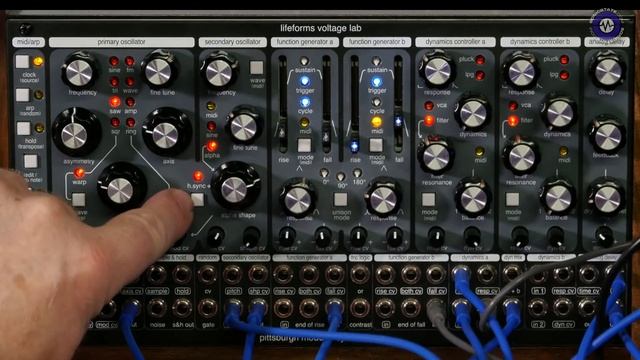The image size is (640, 360).
Task: Toggle the h.sync button
Action: click(198, 199)
